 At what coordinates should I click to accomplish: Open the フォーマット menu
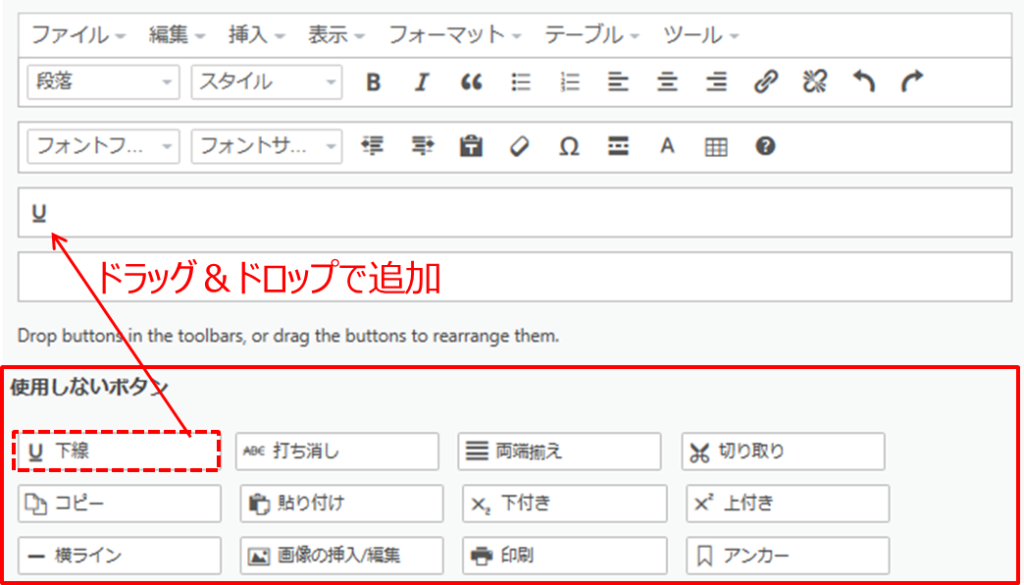tap(455, 35)
